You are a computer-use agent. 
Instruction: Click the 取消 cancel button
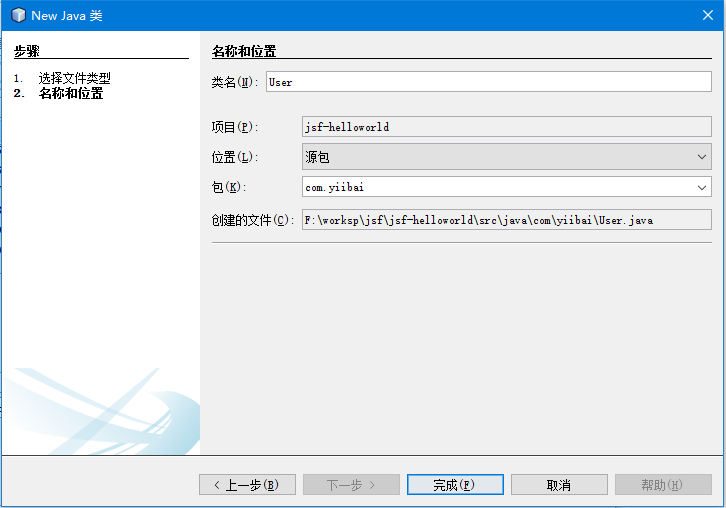[x=559, y=485]
